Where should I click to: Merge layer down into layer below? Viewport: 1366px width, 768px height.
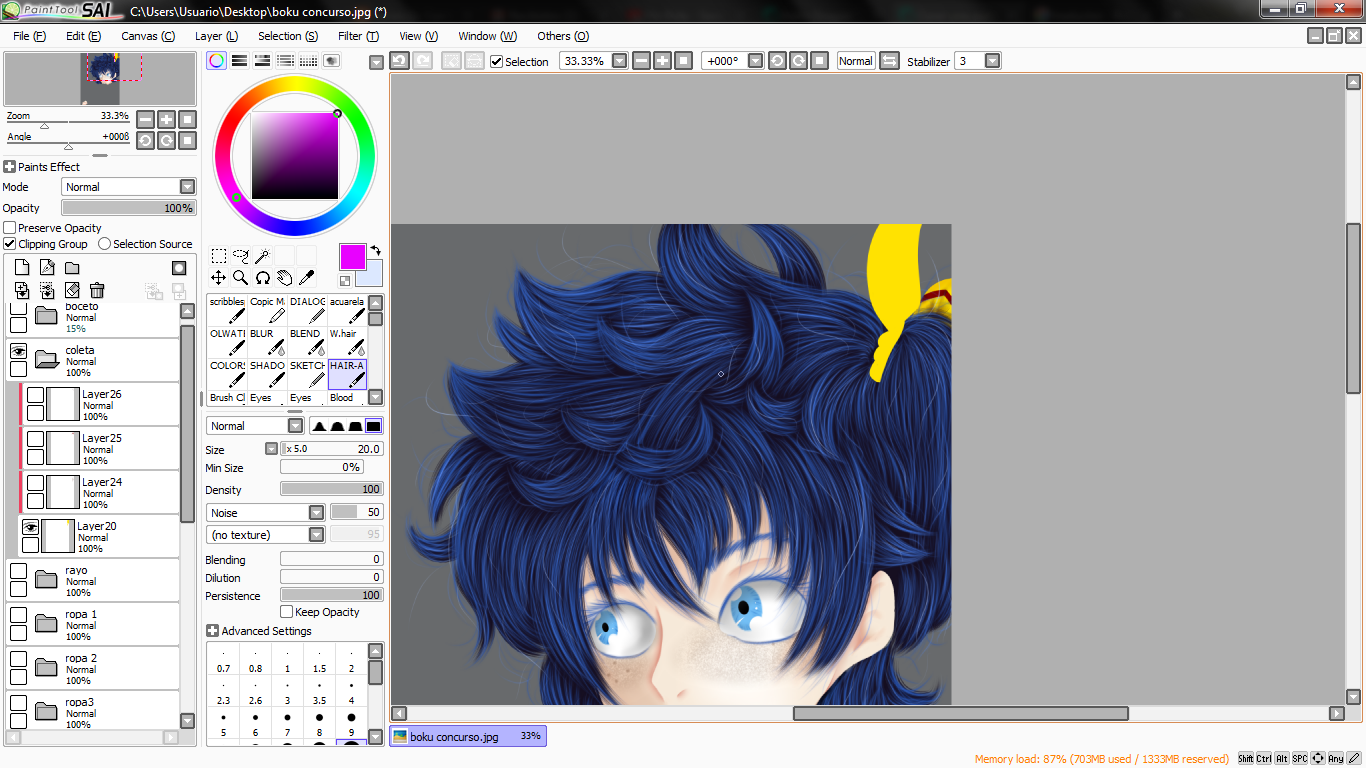coord(47,290)
